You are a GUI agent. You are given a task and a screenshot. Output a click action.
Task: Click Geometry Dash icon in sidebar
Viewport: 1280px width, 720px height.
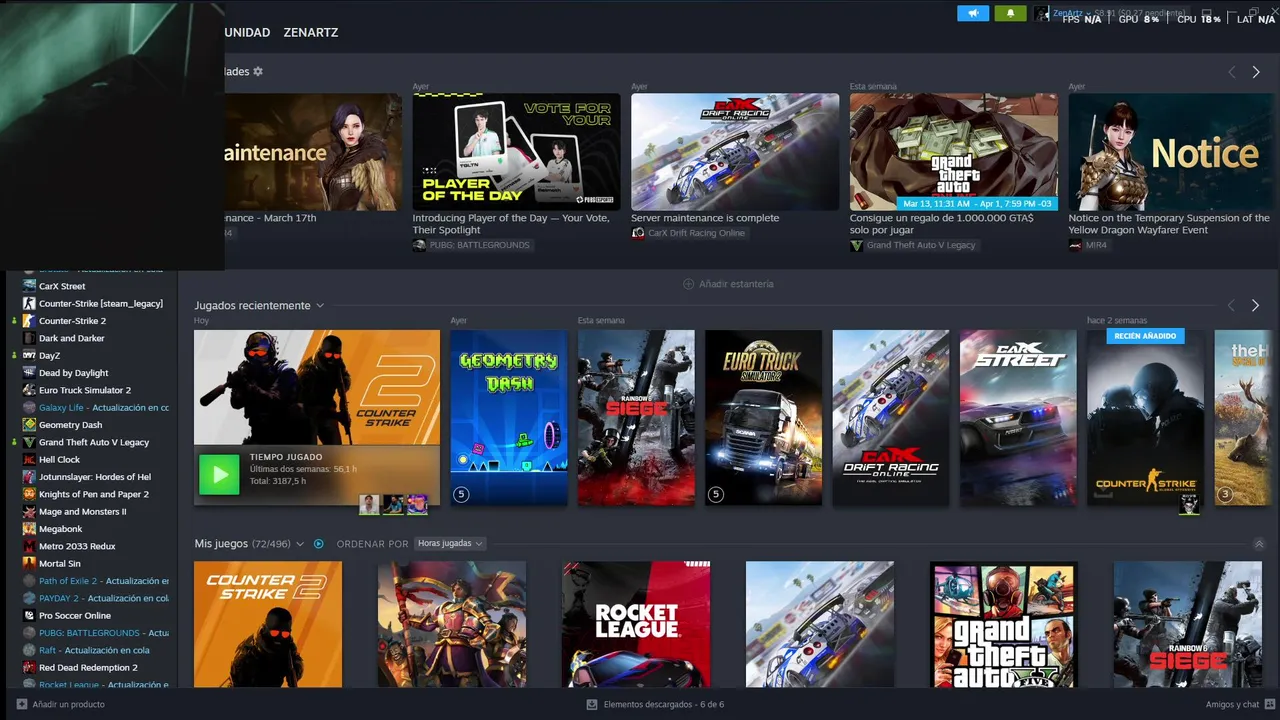(x=30, y=425)
